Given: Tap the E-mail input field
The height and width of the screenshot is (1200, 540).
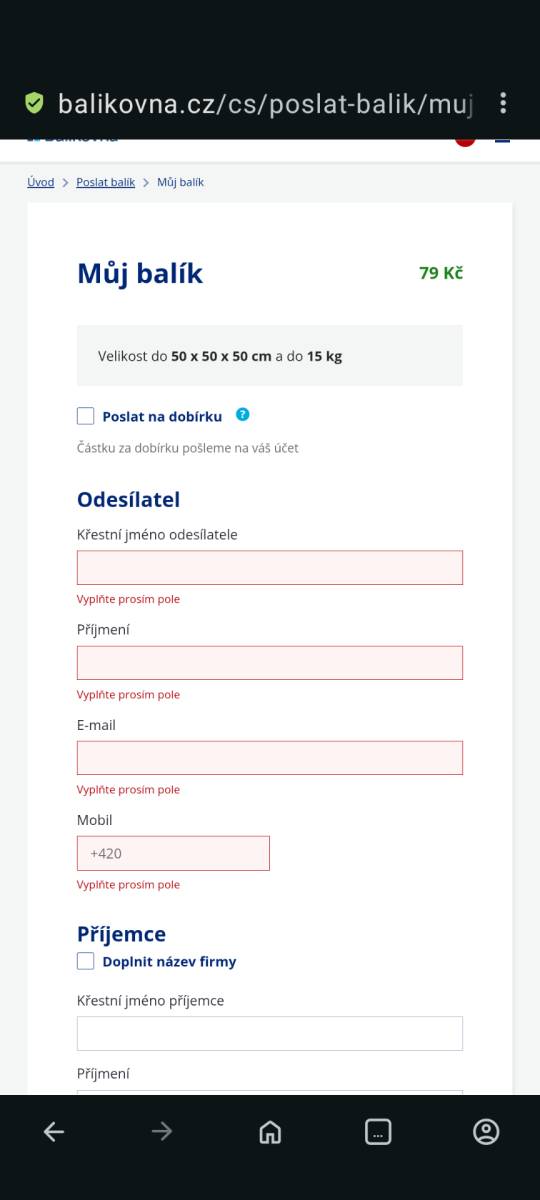Looking at the screenshot, I should [270, 757].
